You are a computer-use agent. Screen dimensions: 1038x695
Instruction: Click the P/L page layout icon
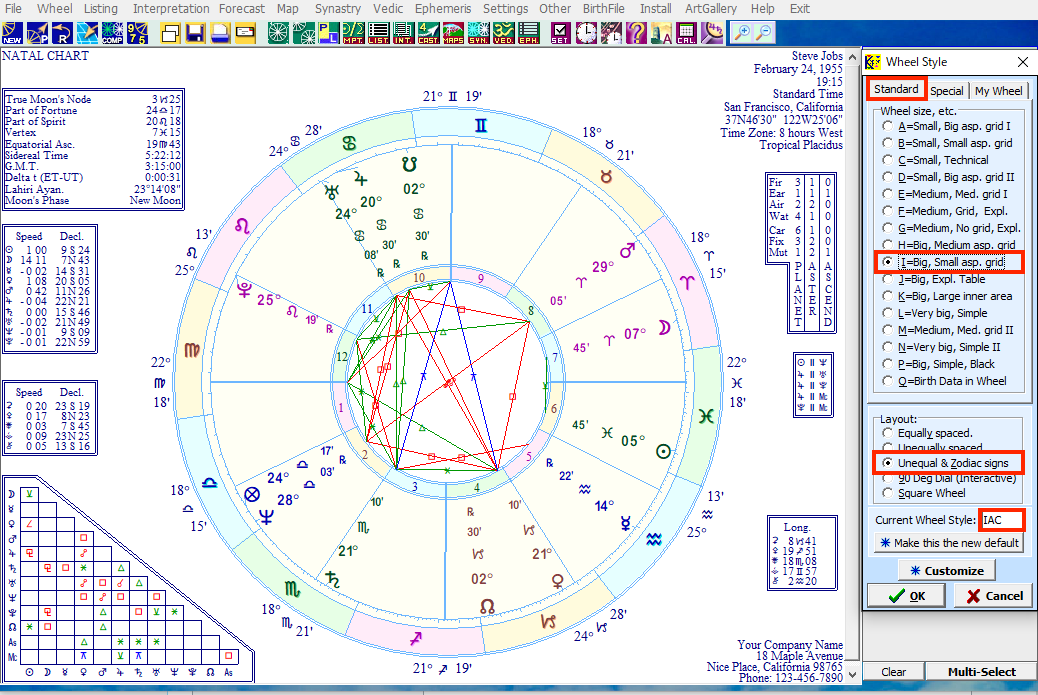coord(328,33)
